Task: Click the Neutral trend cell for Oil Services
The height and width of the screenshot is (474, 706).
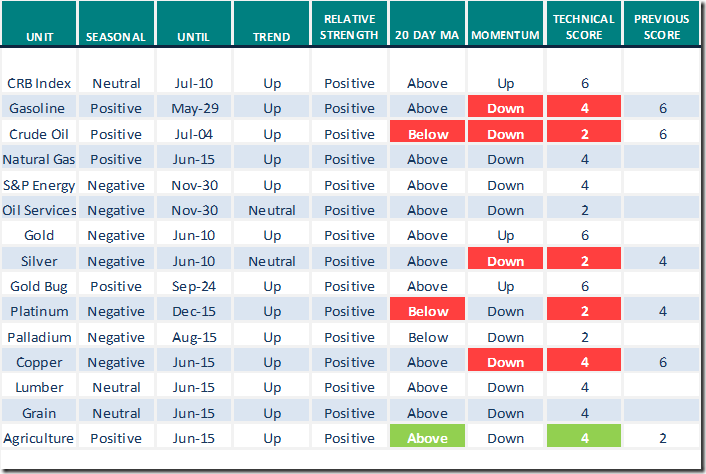Action: click(272, 210)
